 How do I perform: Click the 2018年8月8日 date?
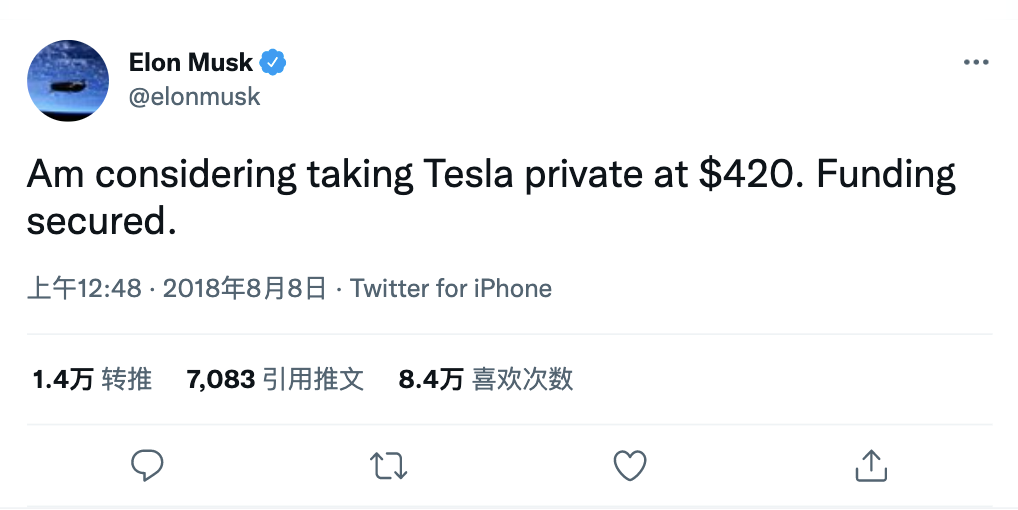tap(244, 289)
